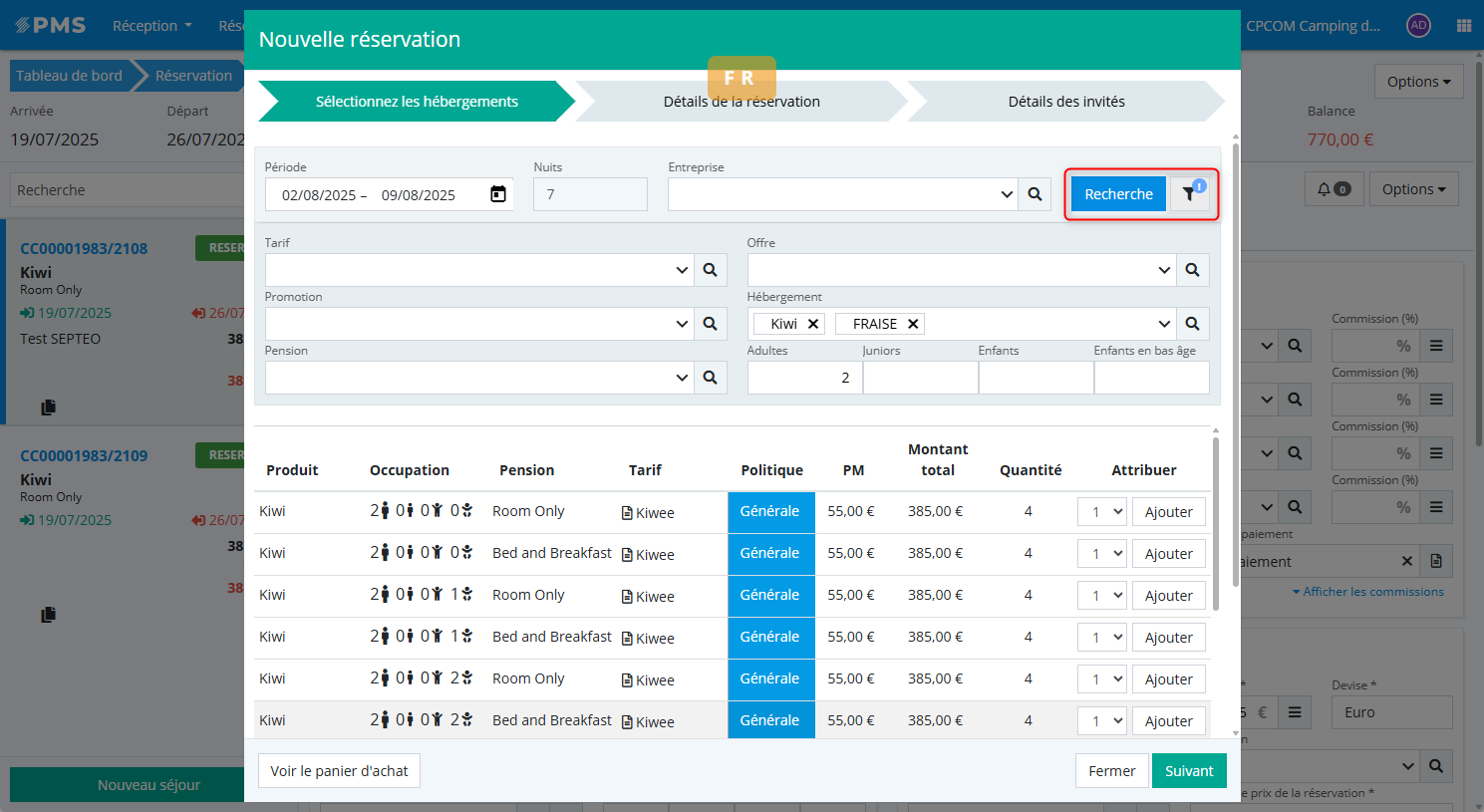Expand the Entreprise dropdown
1484x812 pixels.
point(1007,194)
